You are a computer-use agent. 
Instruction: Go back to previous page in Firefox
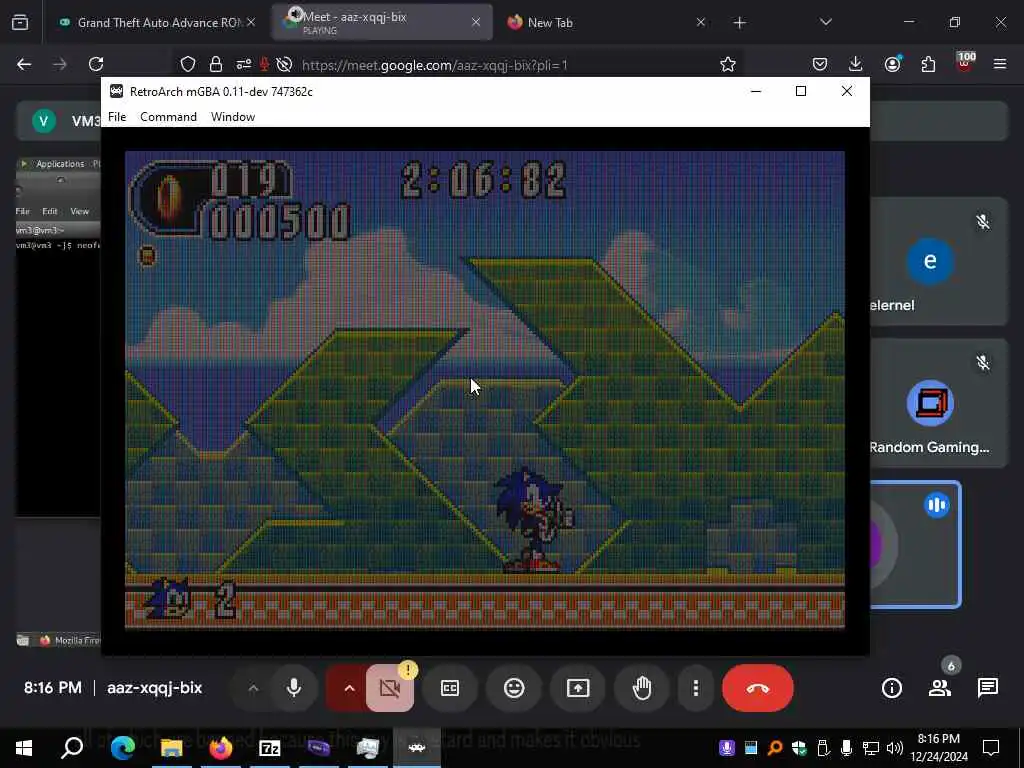(x=24, y=64)
